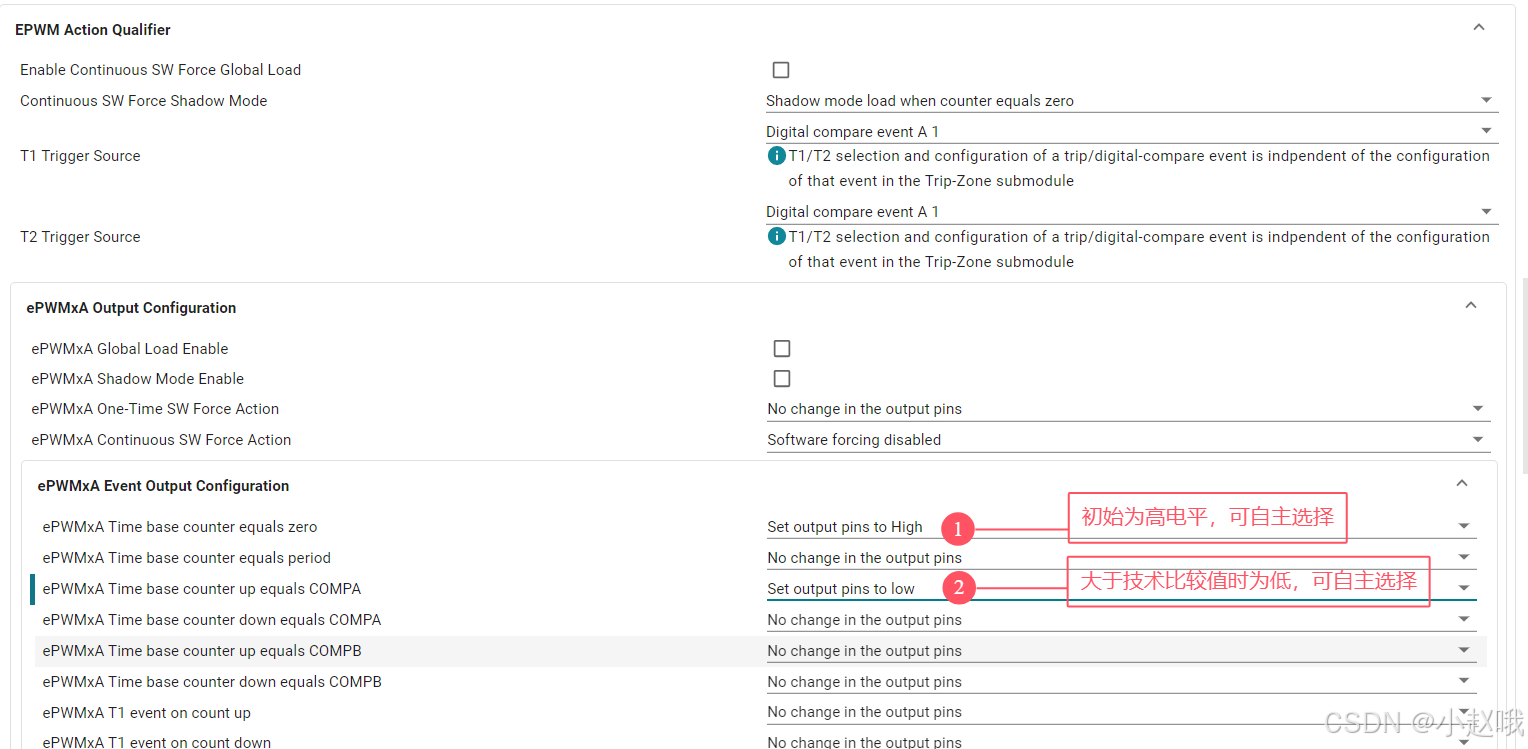Click the T1 Trigger Source label
Image resolution: width=1528 pixels, height=749 pixels.
click(x=80, y=156)
